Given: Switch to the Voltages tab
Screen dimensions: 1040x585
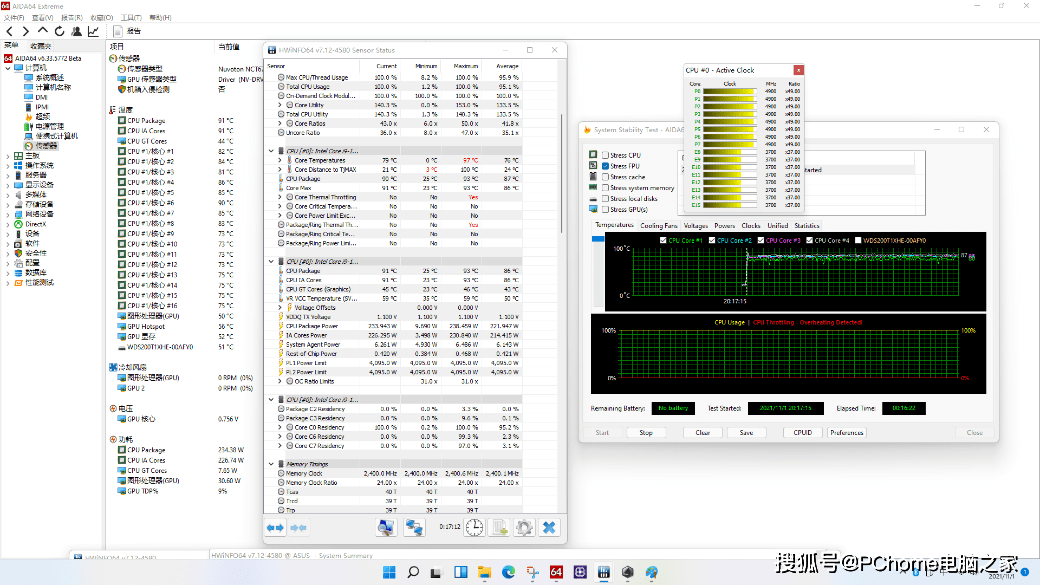Looking at the screenshot, I should pos(696,226).
